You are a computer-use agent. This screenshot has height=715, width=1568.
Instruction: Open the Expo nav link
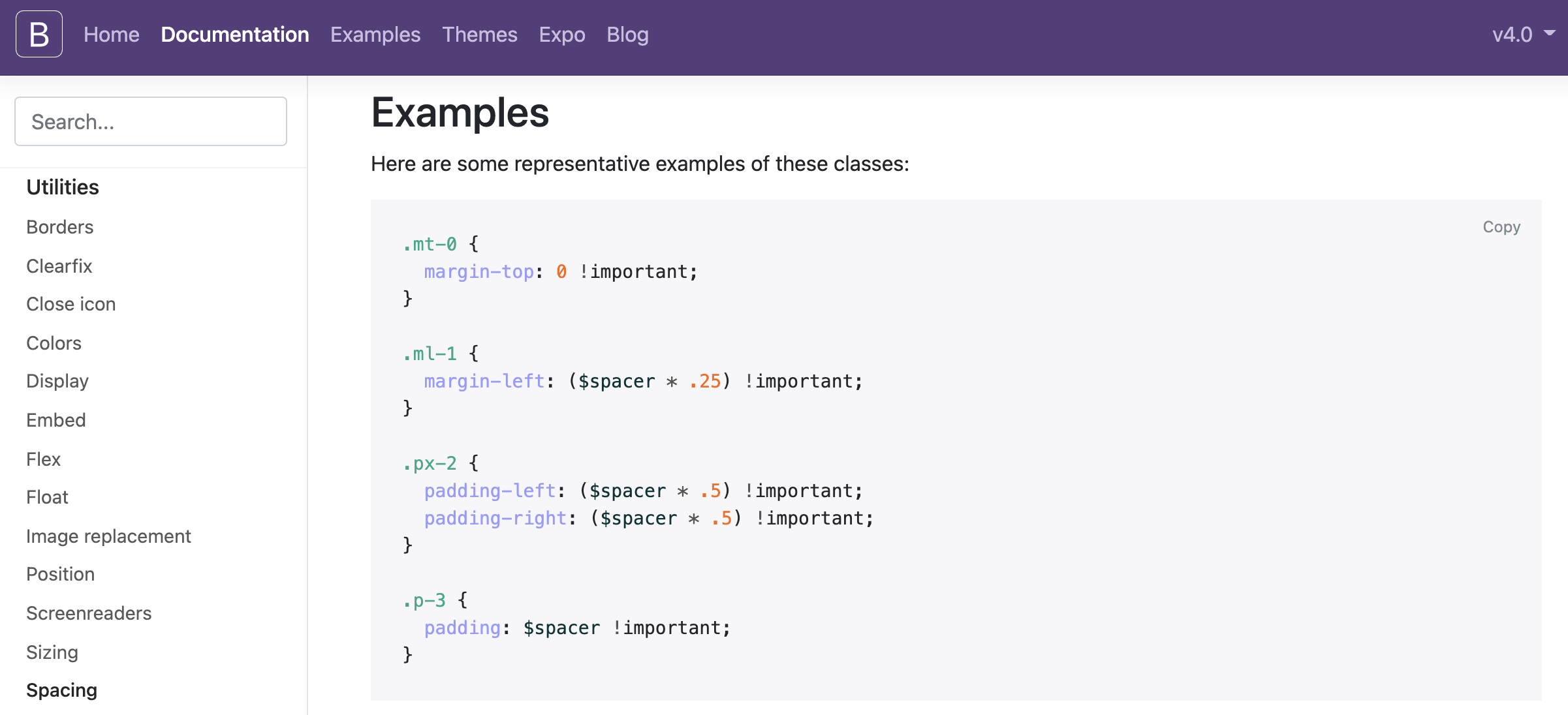tap(562, 35)
